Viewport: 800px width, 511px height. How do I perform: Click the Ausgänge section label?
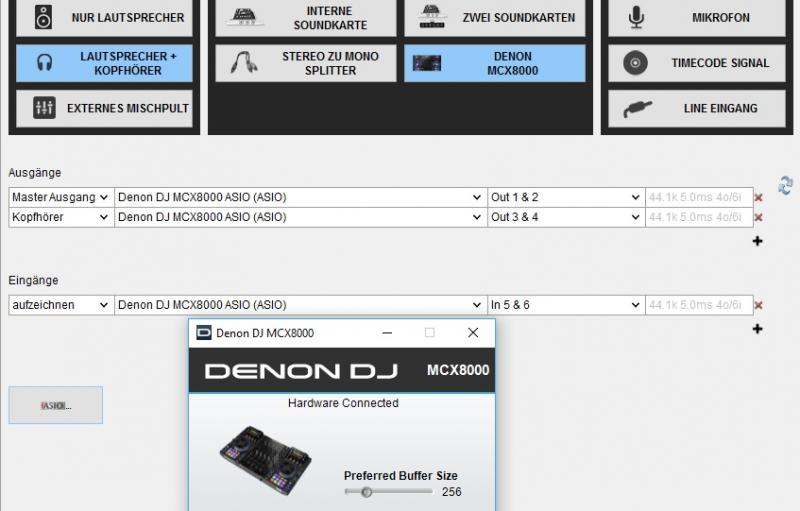pos(35,173)
